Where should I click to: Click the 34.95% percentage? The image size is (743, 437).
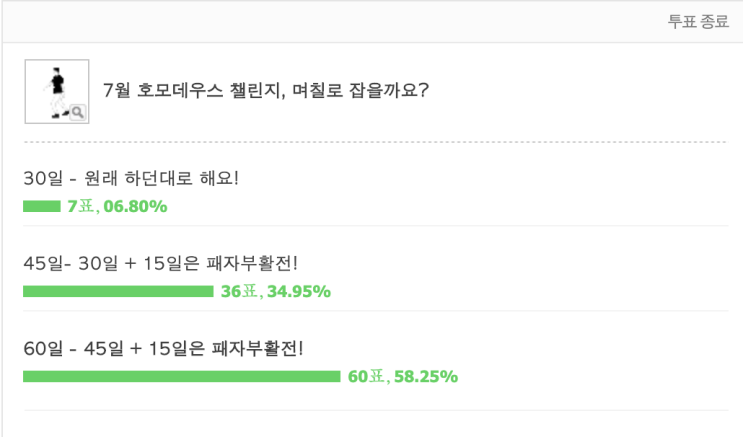298,292
